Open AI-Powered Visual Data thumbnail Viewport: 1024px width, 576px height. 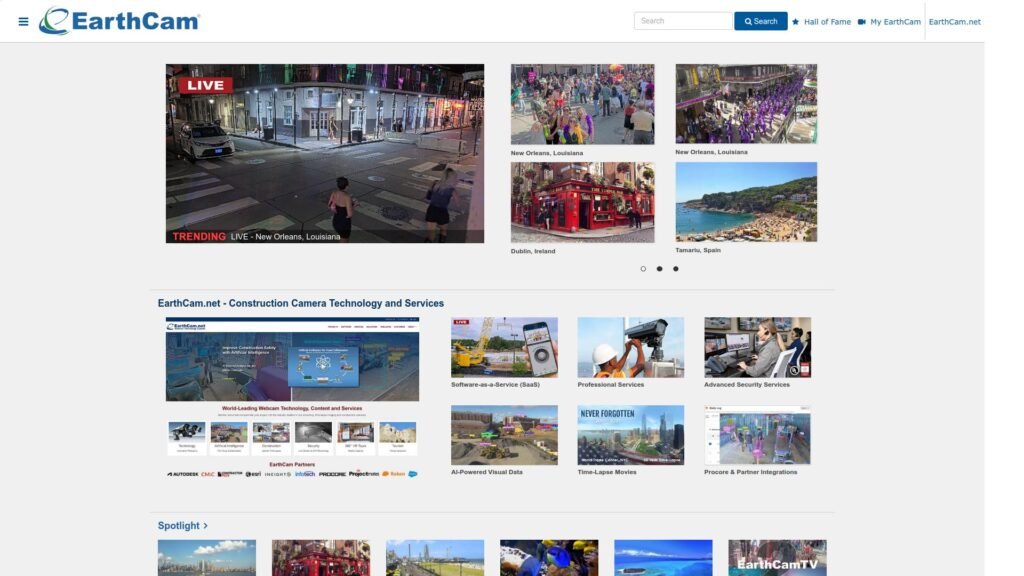[504, 435]
